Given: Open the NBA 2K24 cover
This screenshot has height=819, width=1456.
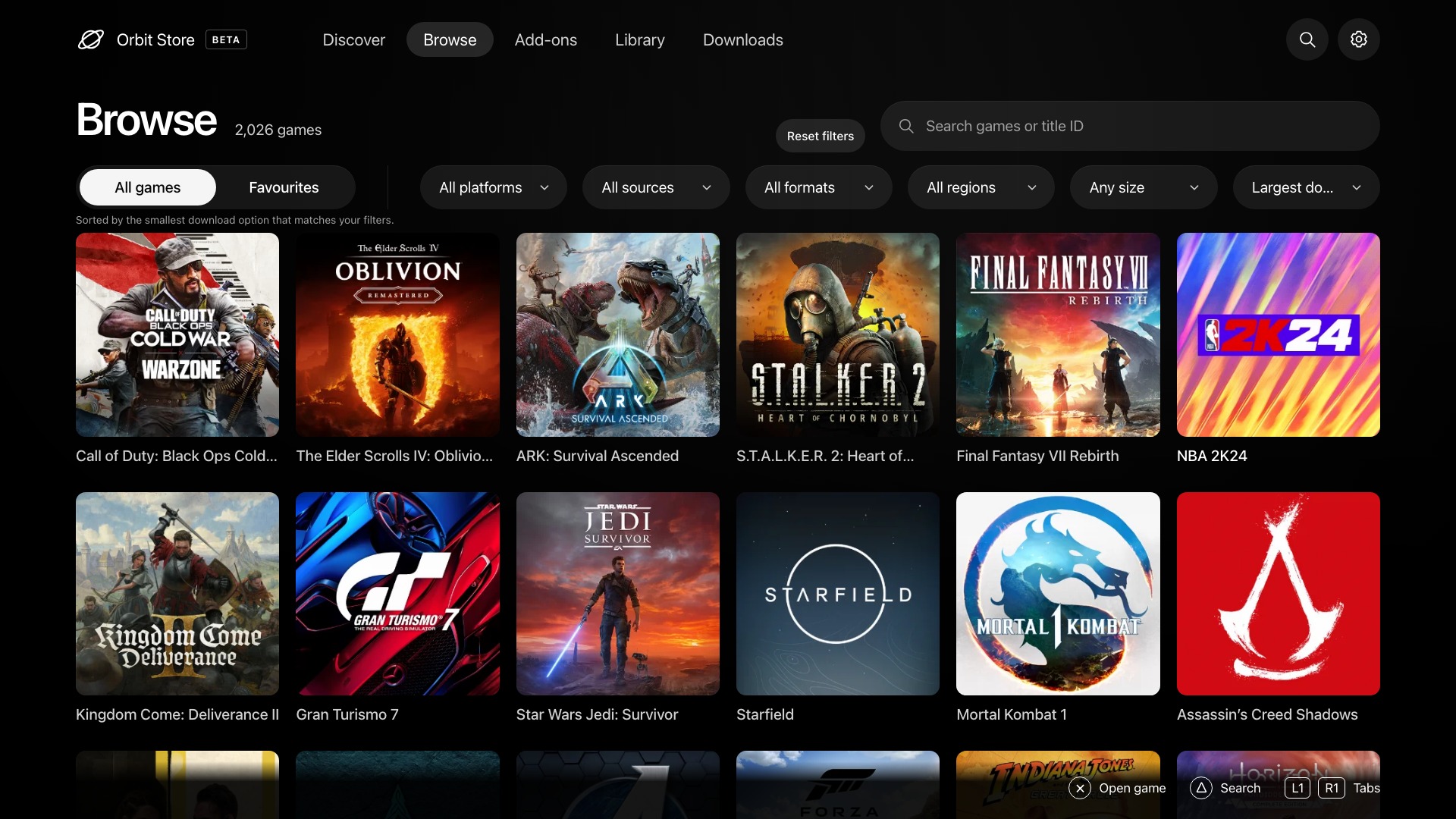Looking at the screenshot, I should tap(1279, 334).
